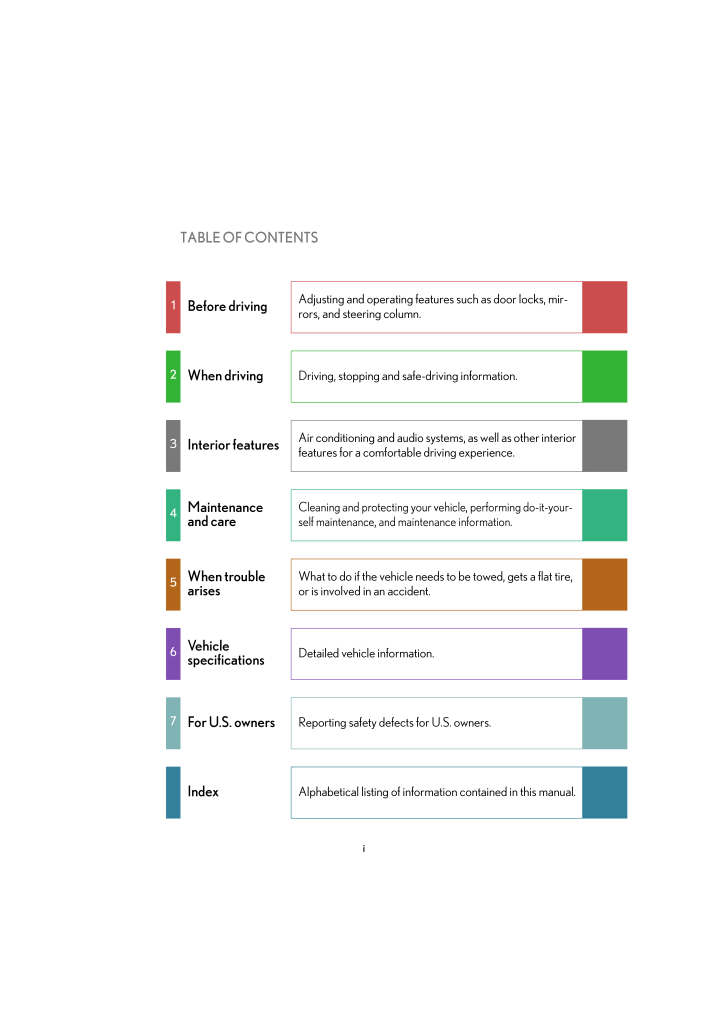Select the green number 2 chapter tab
728x1030 pixels.
173,376
